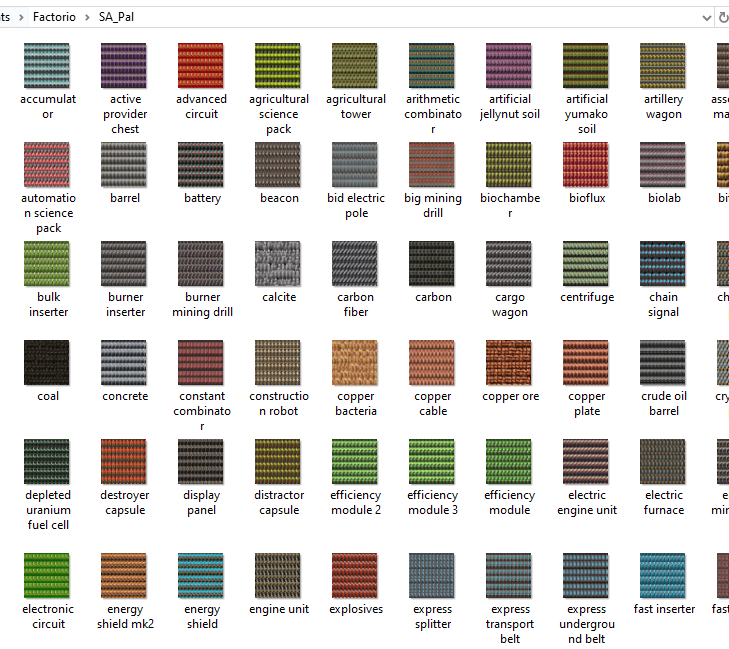The width and height of the screenshot is (729, 649).
Task: Open the address bar history dropdown
Action: pos(707,18)
